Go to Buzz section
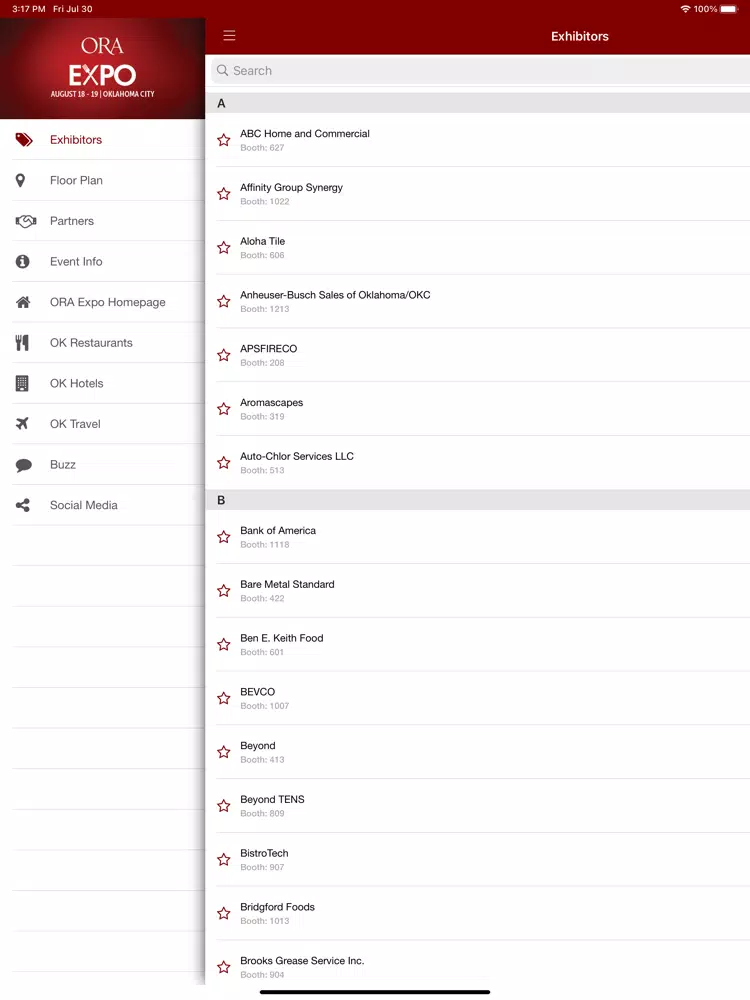 tap(102, 465)
